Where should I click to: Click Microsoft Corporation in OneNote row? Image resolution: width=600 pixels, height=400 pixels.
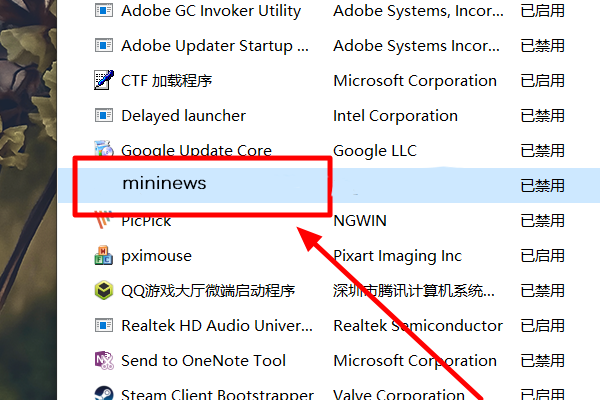pyautogui.click(x=415, y=361)
